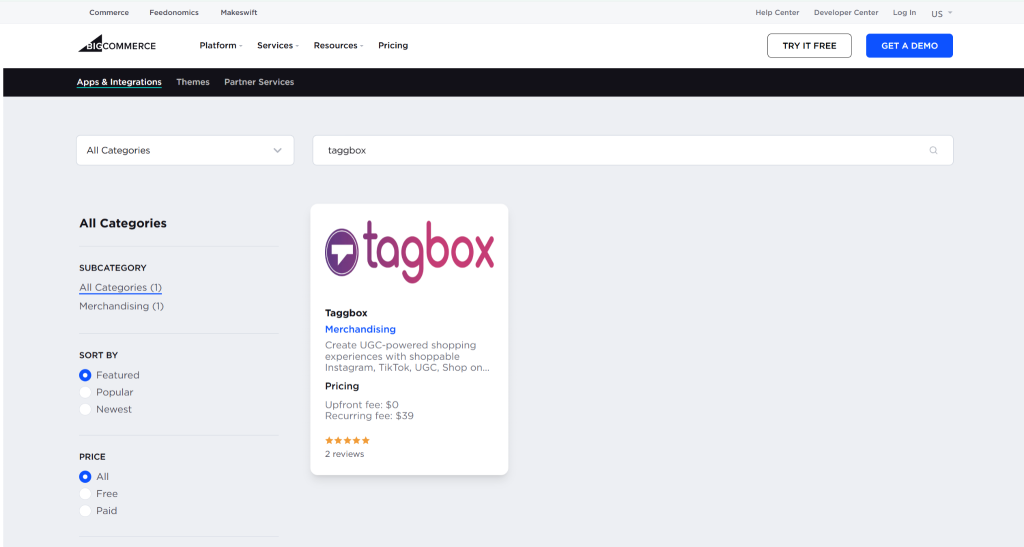Switch to Partner Services tab
Image resolution: width=1024 pixels, height=547 pixels.
click(259, 82)
